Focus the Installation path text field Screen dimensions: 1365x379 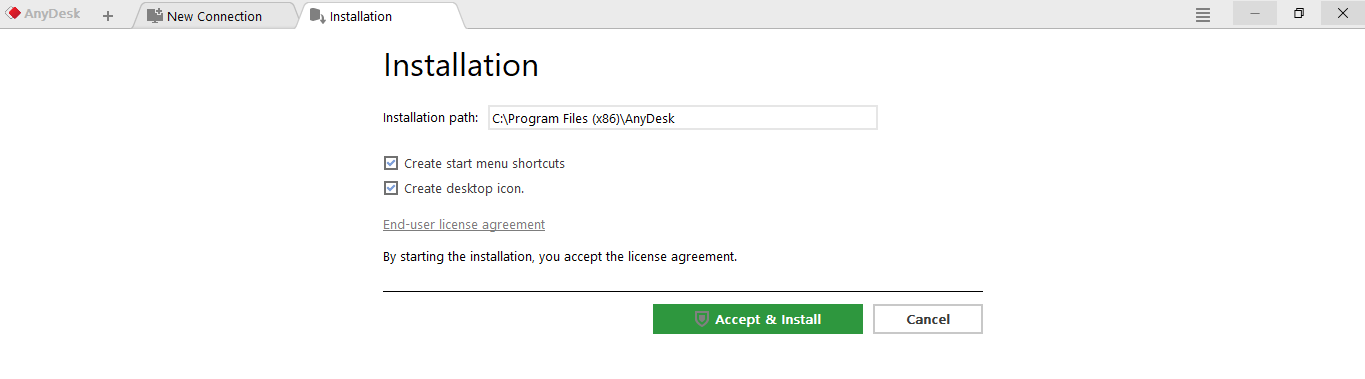(x=682, y=118)
